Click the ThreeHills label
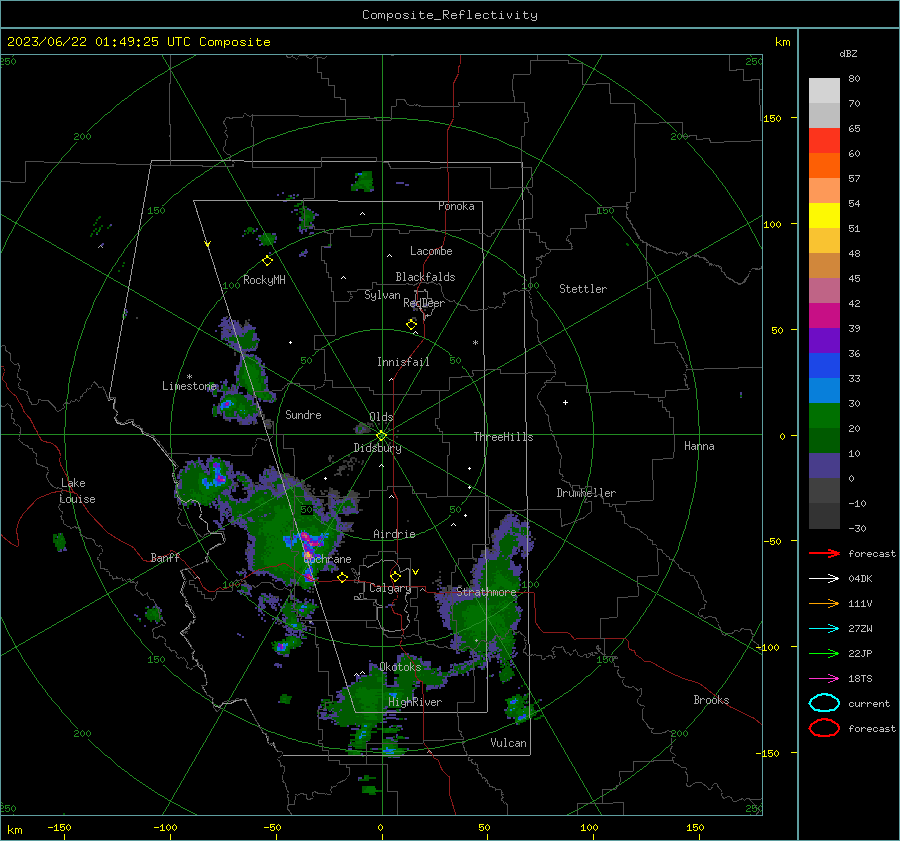The width and height of the screenshot is (900, 841). 503,437
